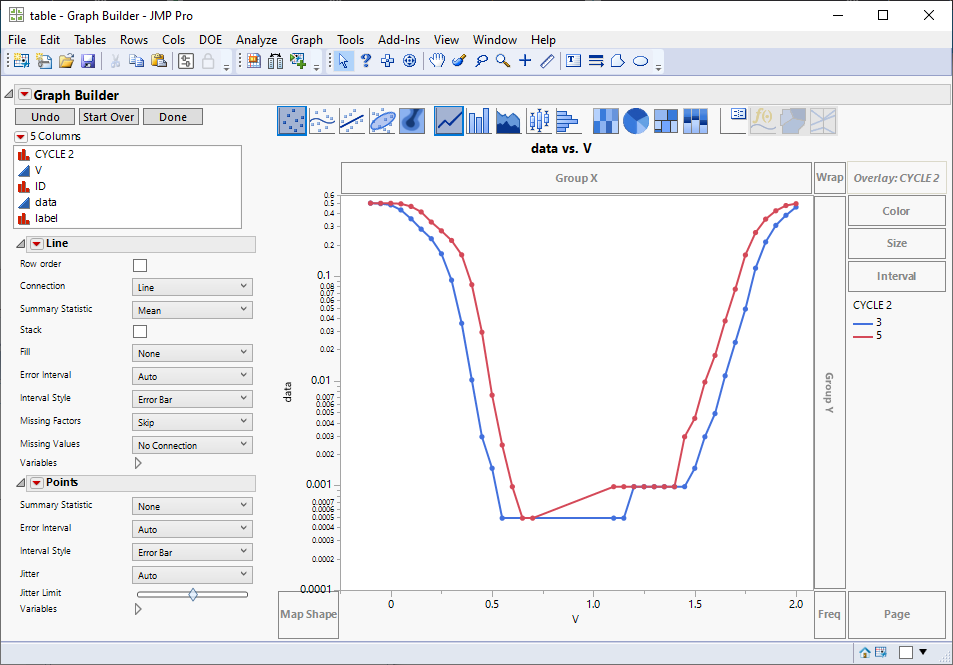Screen dimensions: 953x665
Task: Select the Ellipse element icon
Action: pyautogui.click(x=382, y=120)
